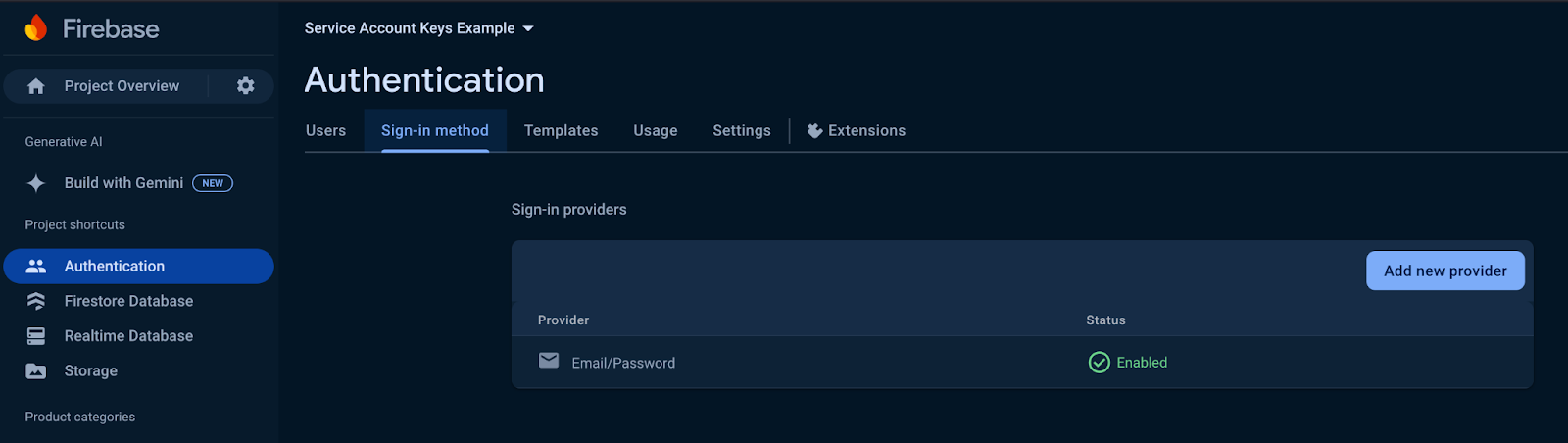Switch to the Users tab
This screenshot has width=1568, height=443.
click(x=325, y=130)
